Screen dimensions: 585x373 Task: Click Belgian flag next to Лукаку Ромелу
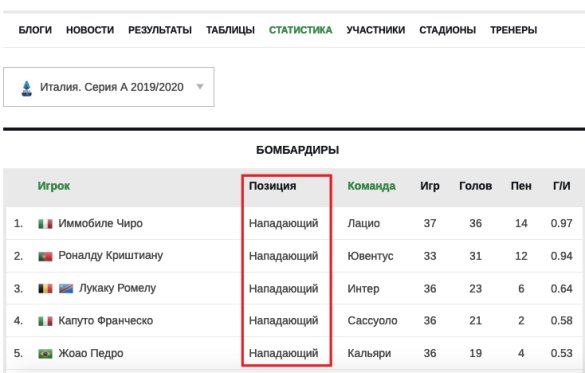coord(45,289)
